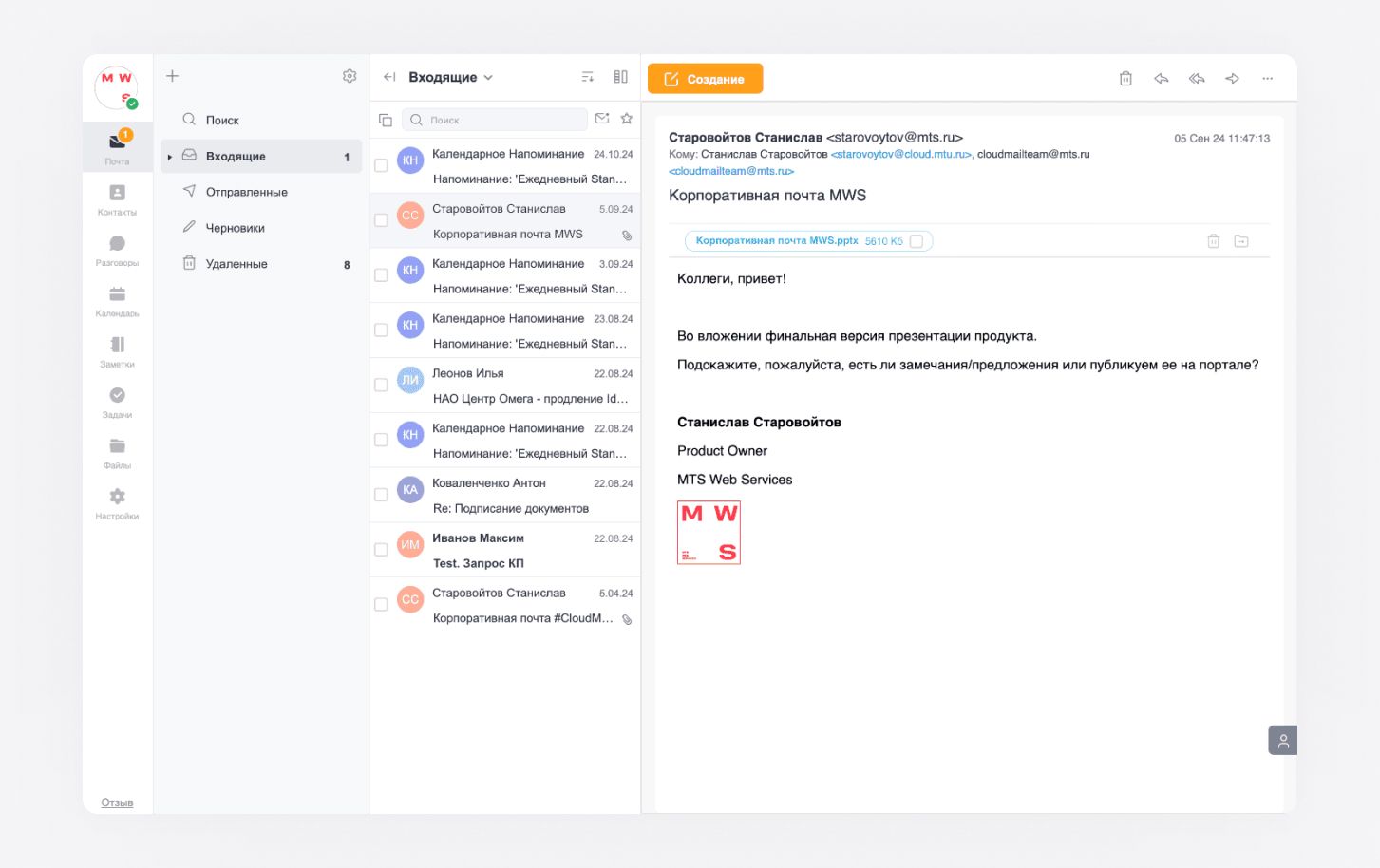
Task: Open the Заметки notes module
Action: click(117, 350)
